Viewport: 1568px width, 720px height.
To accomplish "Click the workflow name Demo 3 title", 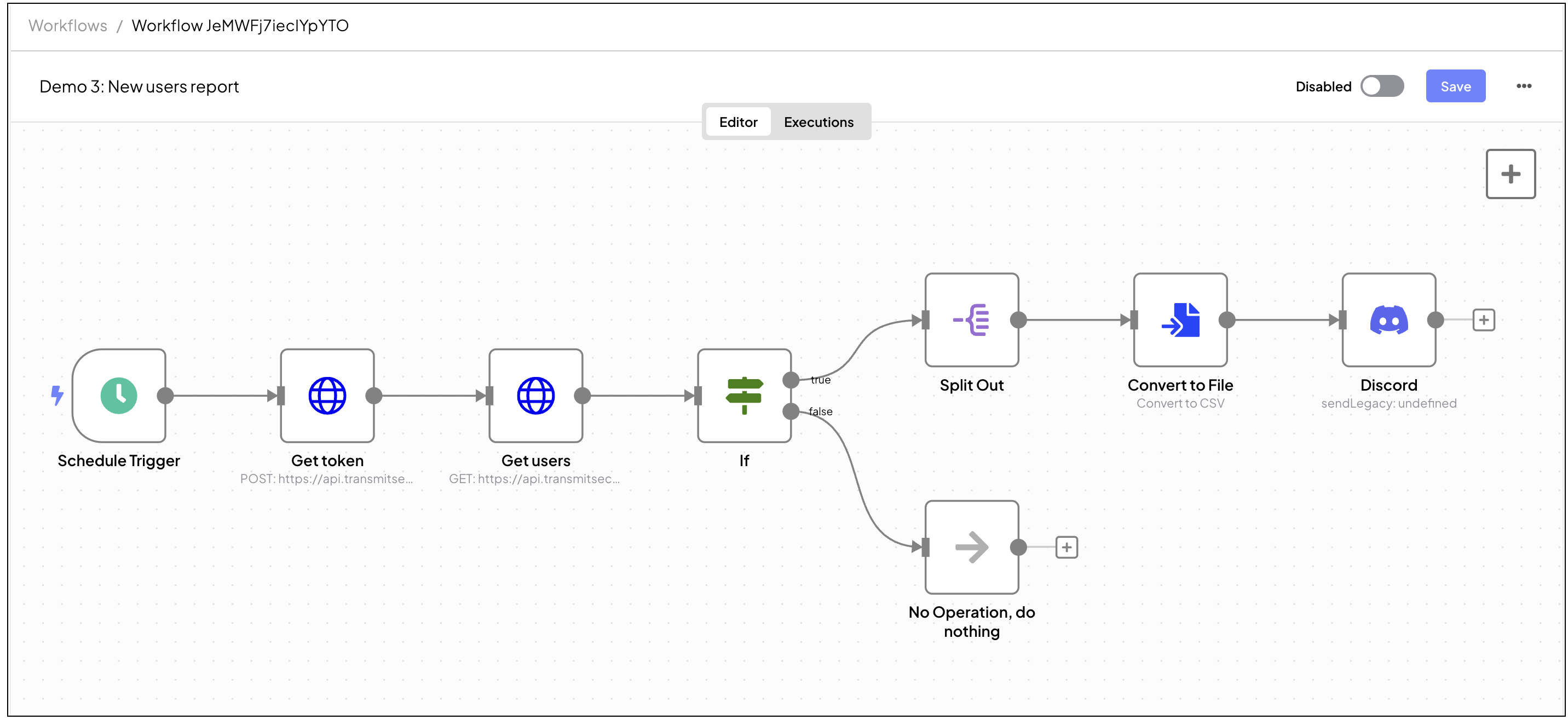I will coord(139,87).
